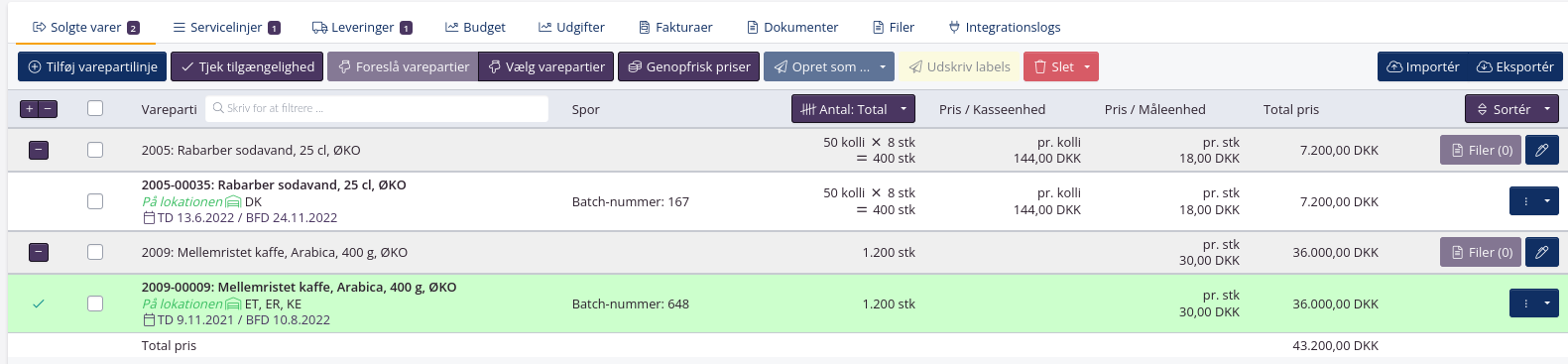Go to the Budget tab
The width and height of the screenshot is (1568, 364).
click(475, 27)
